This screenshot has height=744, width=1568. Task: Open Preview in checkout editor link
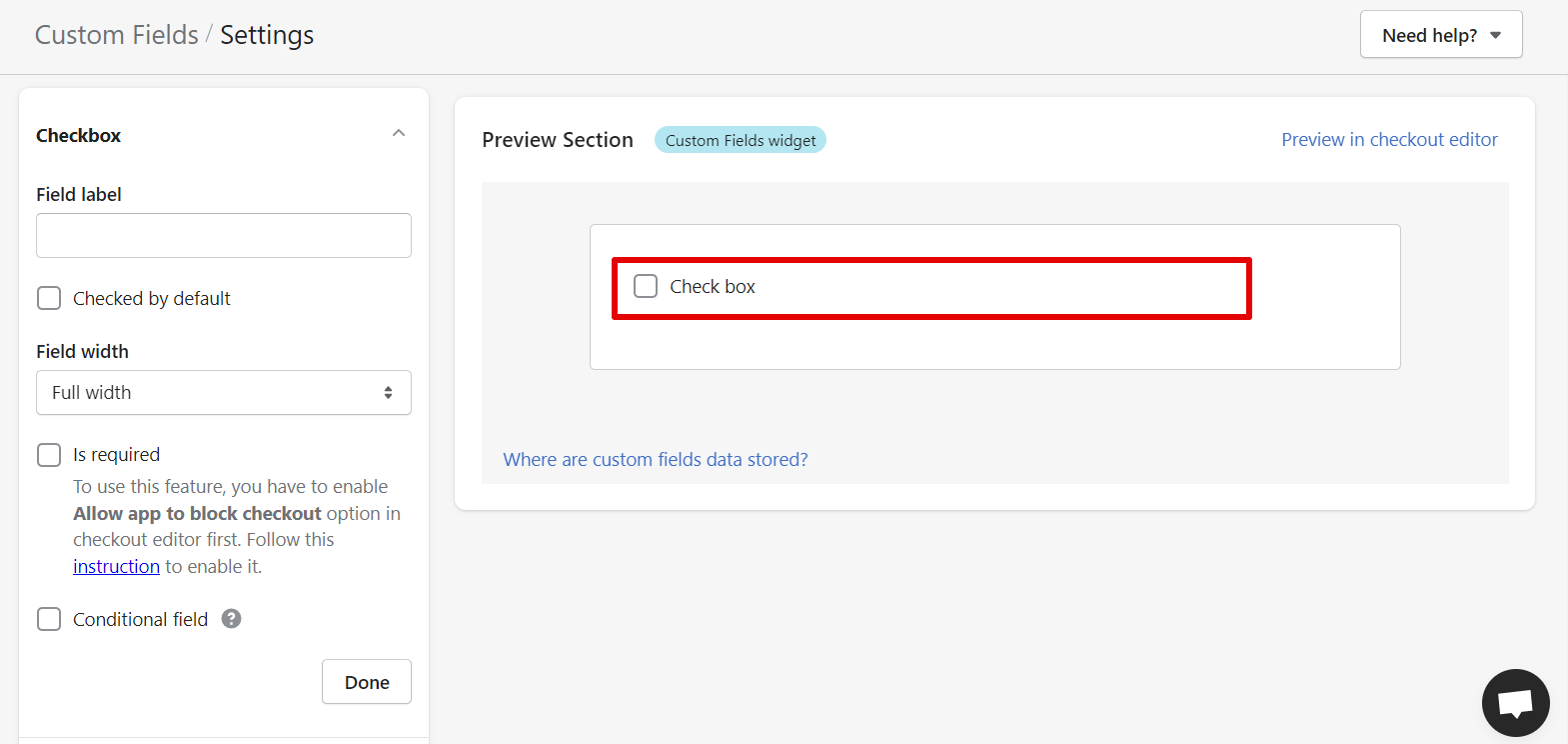pyautogui.click(x=1389, y=140)
